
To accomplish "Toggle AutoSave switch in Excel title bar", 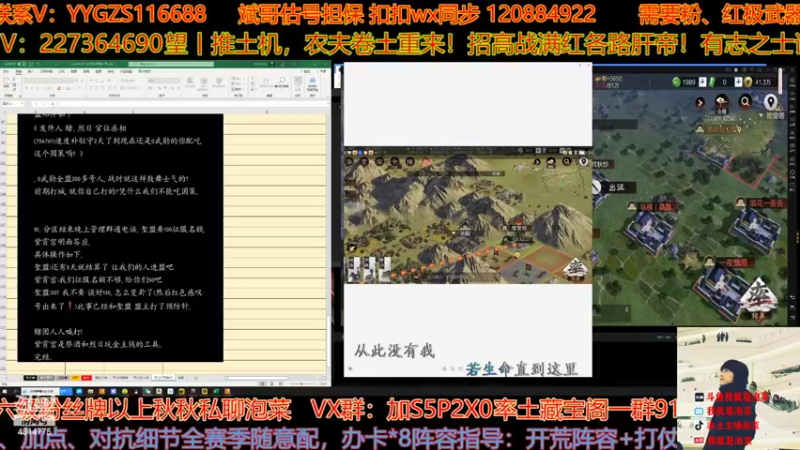I will coord(22,64).
